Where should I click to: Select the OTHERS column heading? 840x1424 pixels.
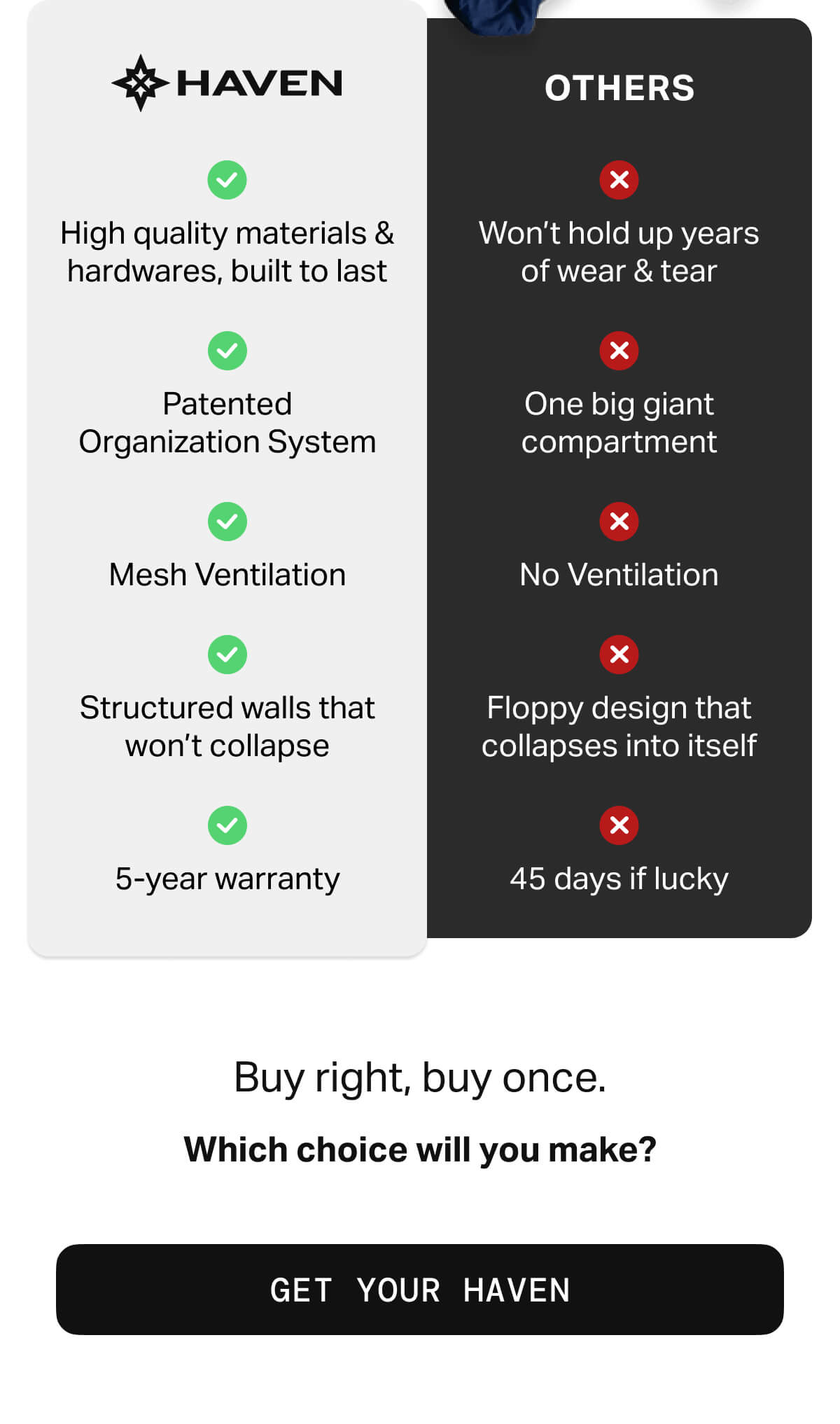pos(619,88)
